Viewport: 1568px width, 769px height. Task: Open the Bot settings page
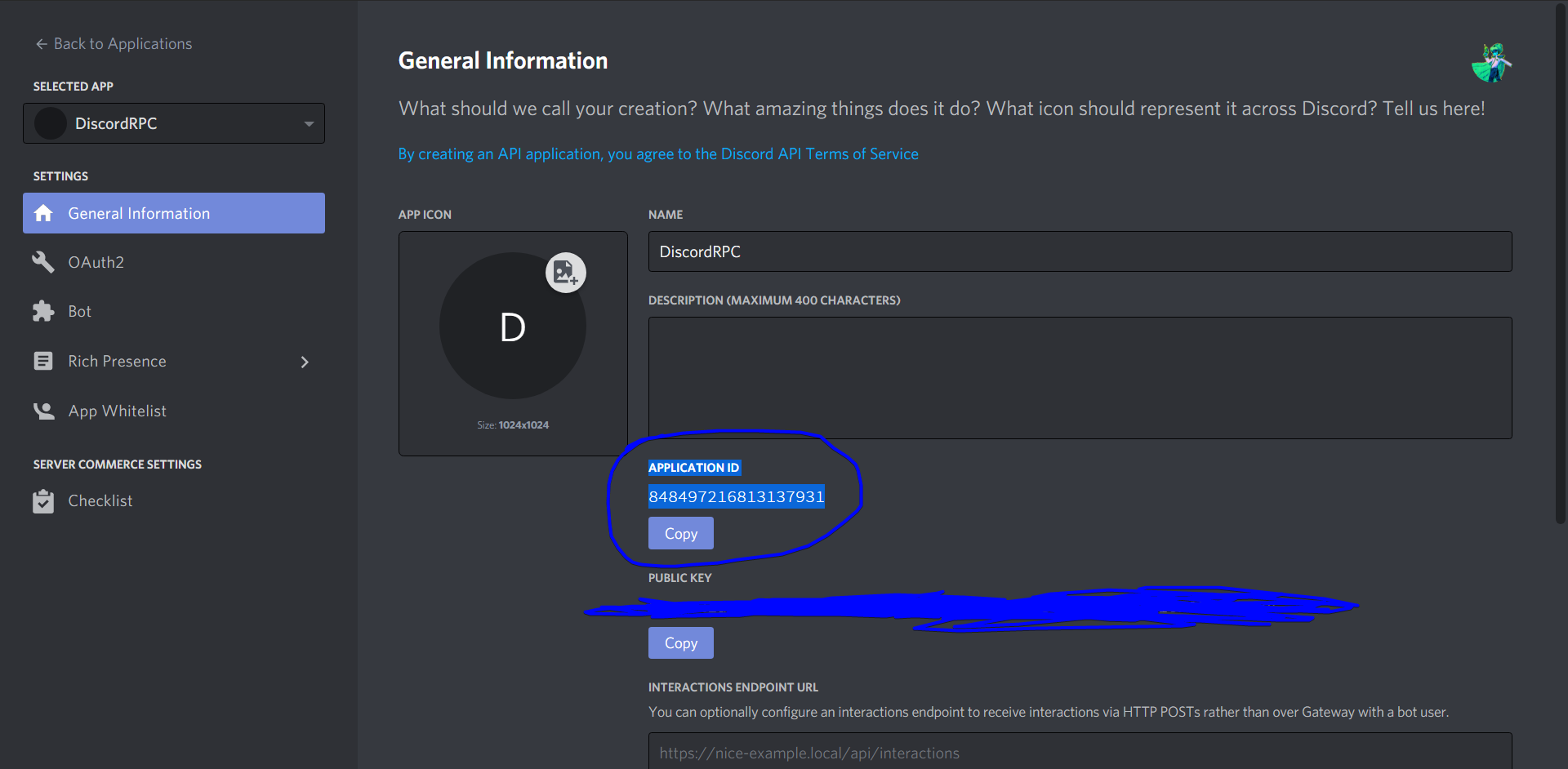tap(79, 311)
